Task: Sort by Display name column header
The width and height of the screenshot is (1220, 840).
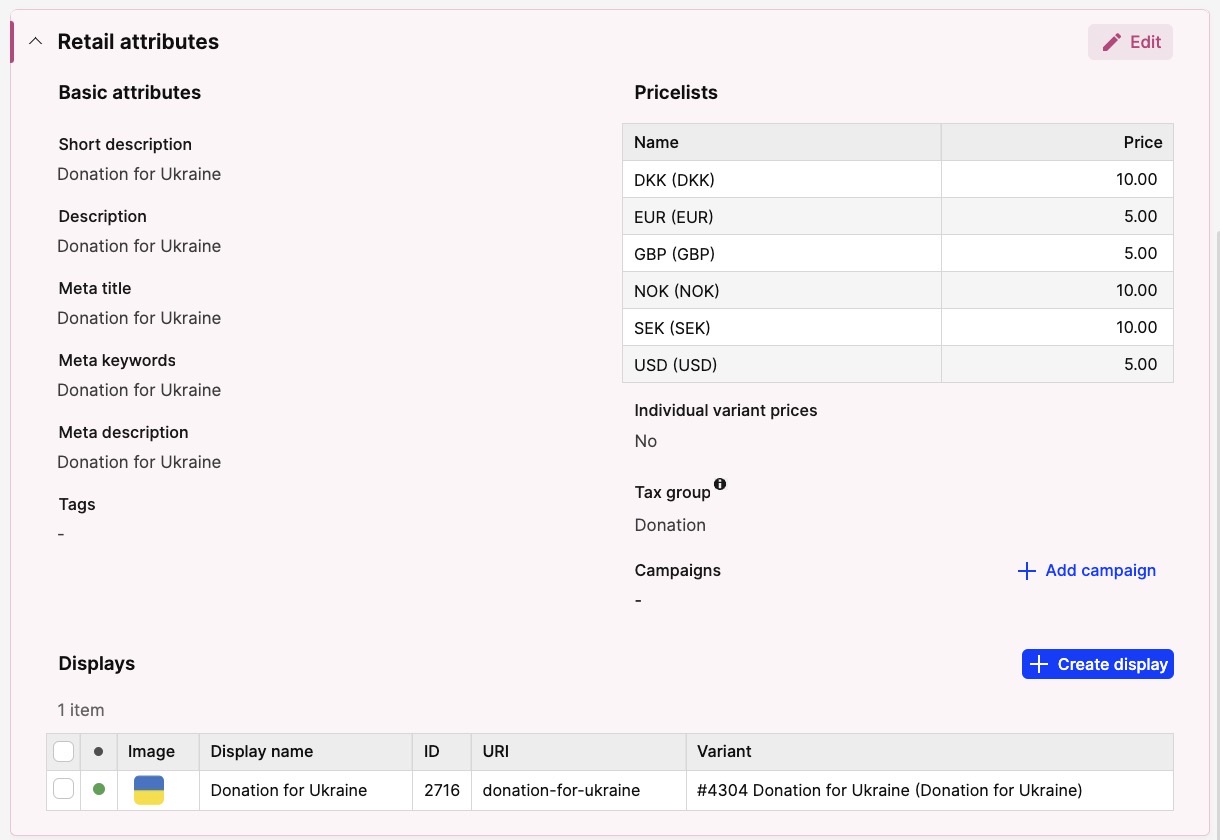Action: 262,751
